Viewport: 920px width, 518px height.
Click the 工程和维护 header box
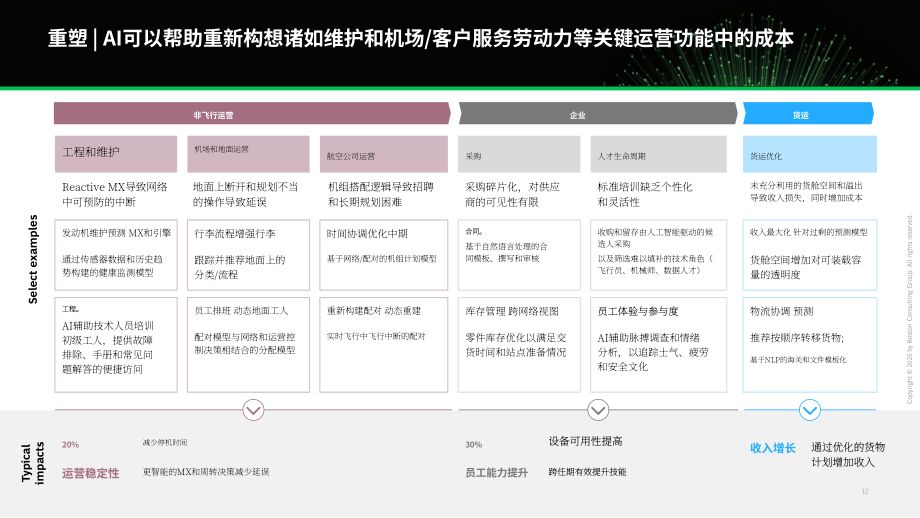point(116,154)
